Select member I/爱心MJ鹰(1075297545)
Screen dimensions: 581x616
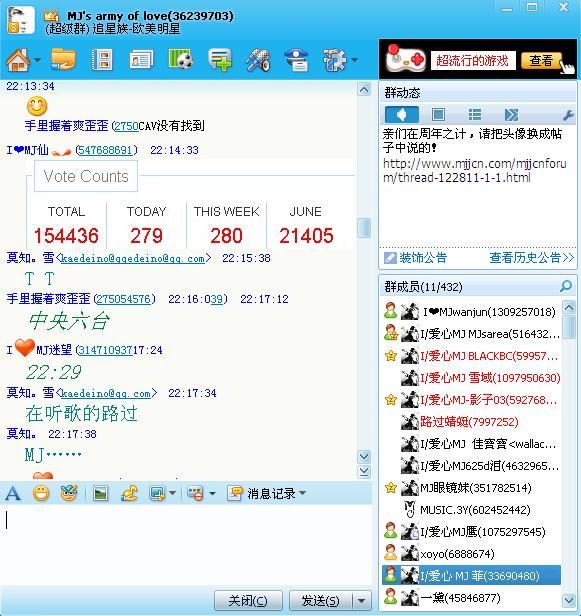471,532
